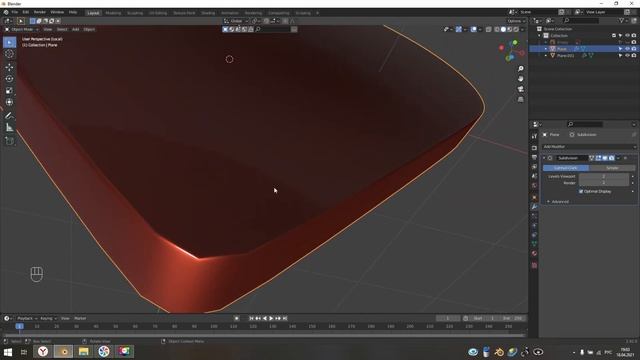The height and width of the screenshot is (360, 640).
Task: Toggle Subdivision modifier viewport display
Action: [605, 158]
